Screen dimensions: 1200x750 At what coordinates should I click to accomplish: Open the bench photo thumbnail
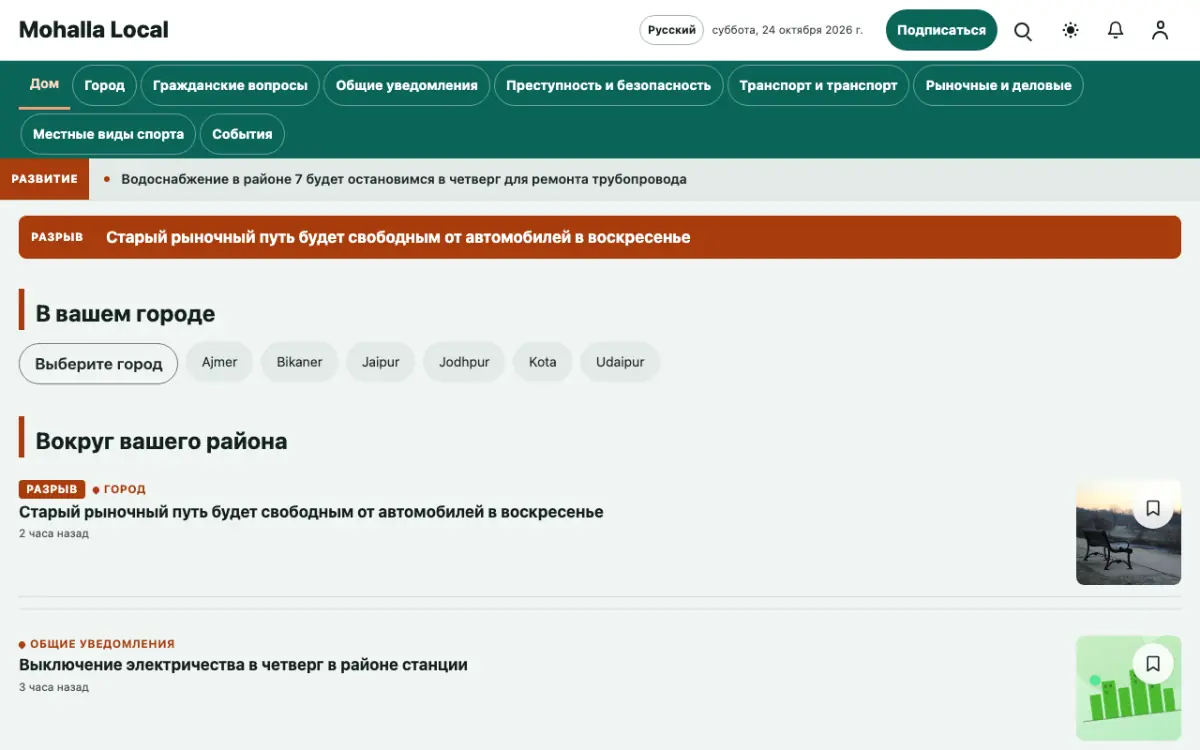click(1128, 533)
